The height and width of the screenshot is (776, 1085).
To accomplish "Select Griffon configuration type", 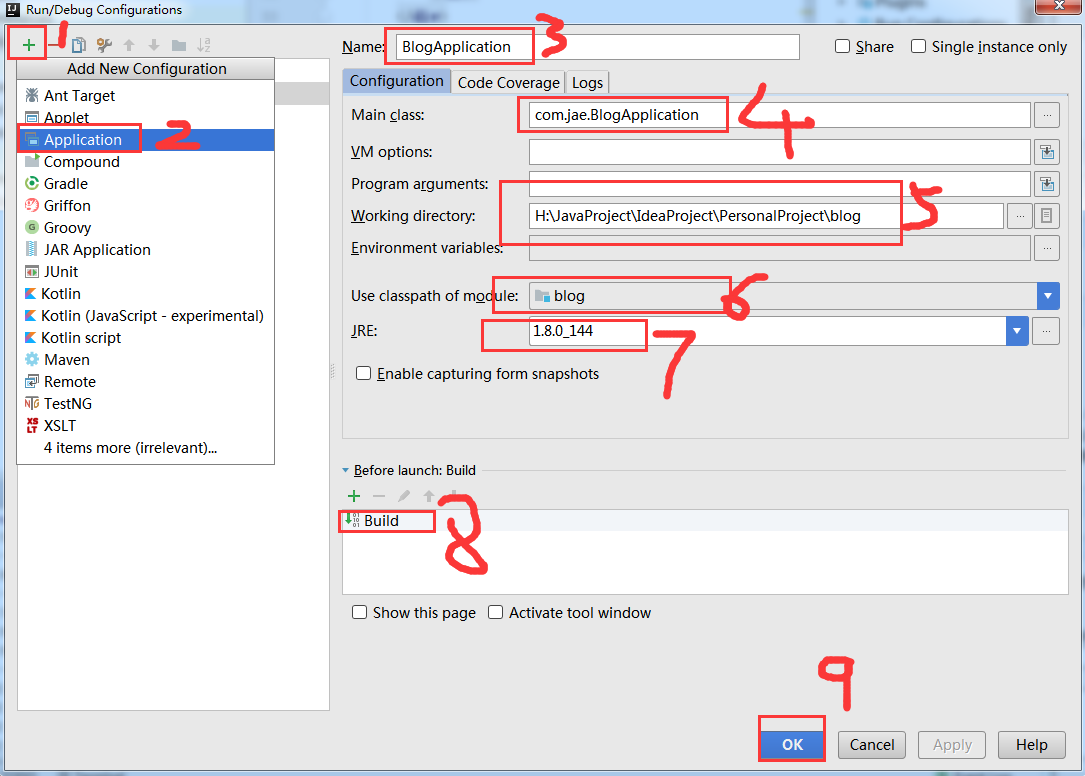I will (x=145, y=206).
